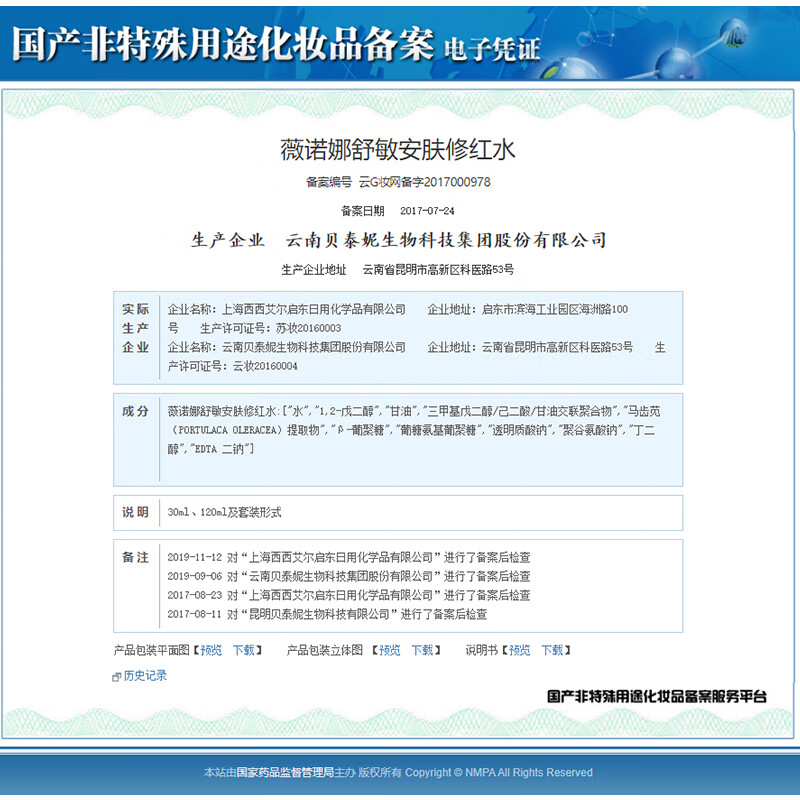The image size is (800, 800).
Task: Download the 产品包装平面图
Action: [x=243, y=650]
